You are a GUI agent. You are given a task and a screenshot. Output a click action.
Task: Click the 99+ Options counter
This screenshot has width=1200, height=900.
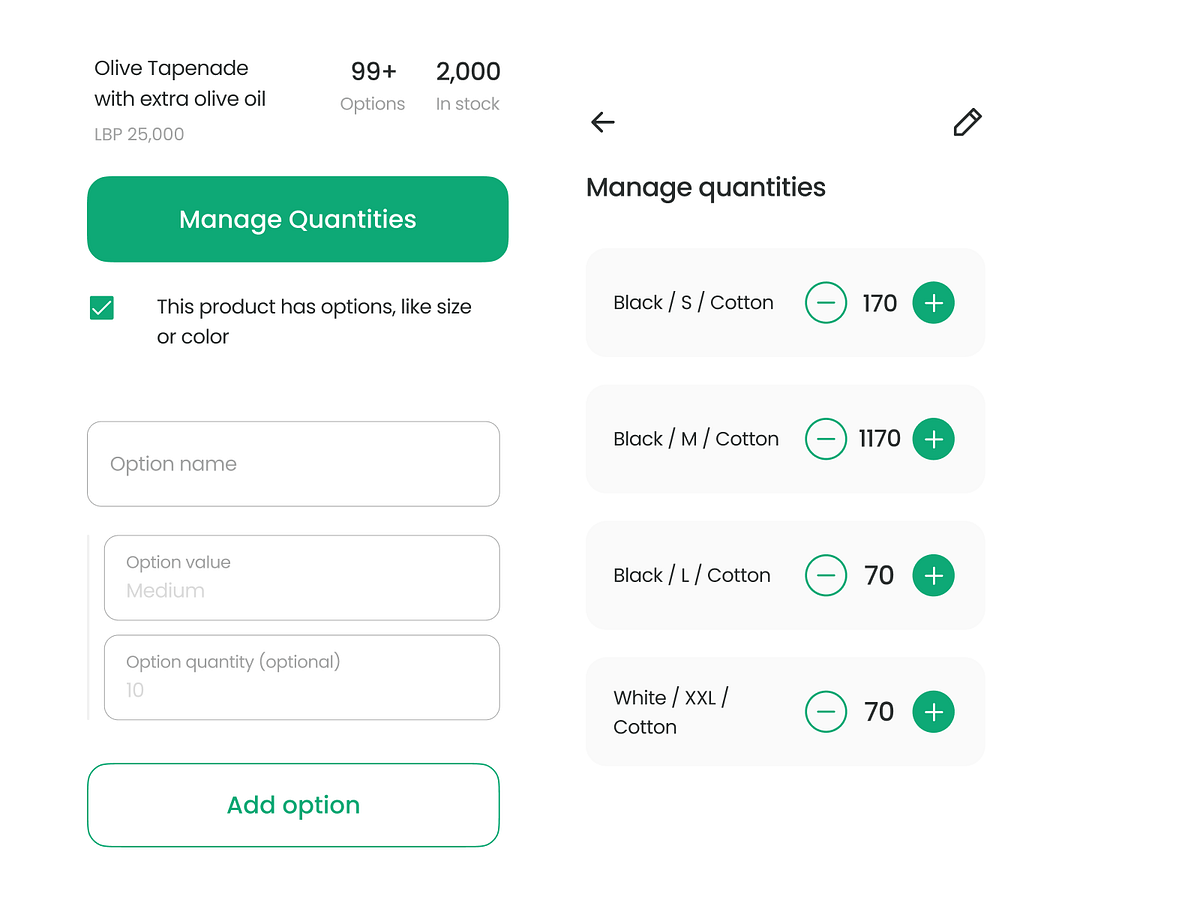[x=372, y=85]
